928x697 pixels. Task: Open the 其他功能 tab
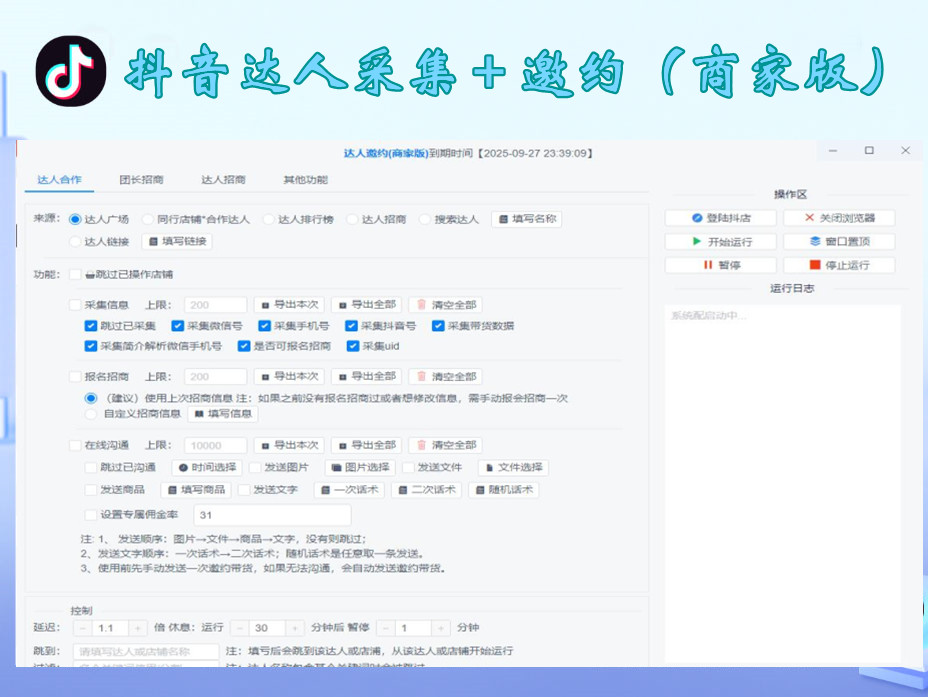tap(305, 179)
